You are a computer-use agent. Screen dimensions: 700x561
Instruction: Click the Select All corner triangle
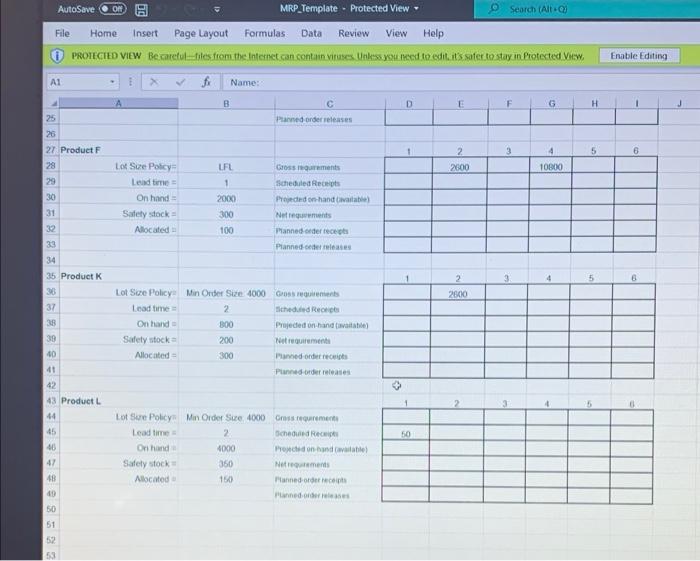coord(54,104)
